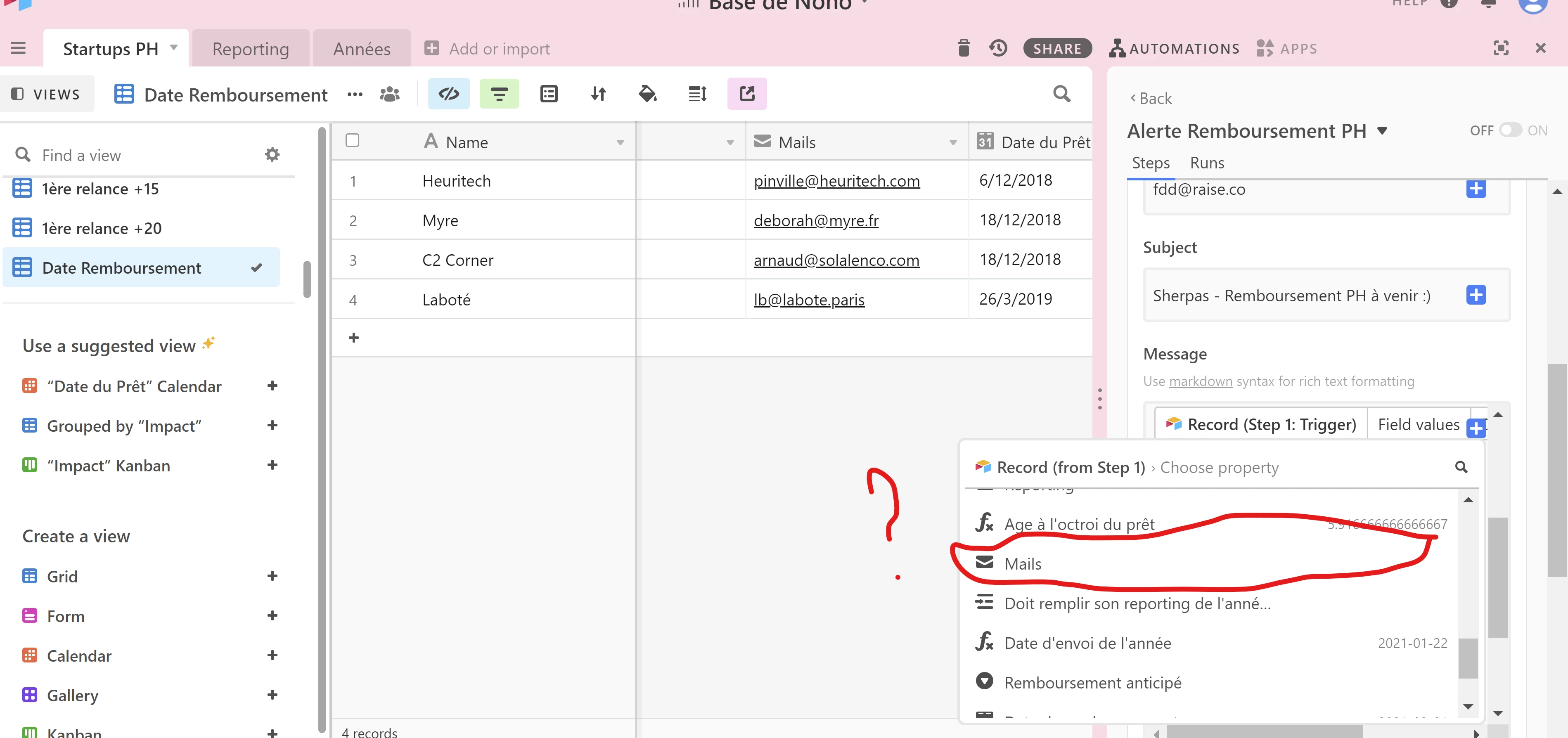This screenshot has height=738, width=1568.
Task: Open the hamburger menu beside Startups PH
Action: coord(18,48)
